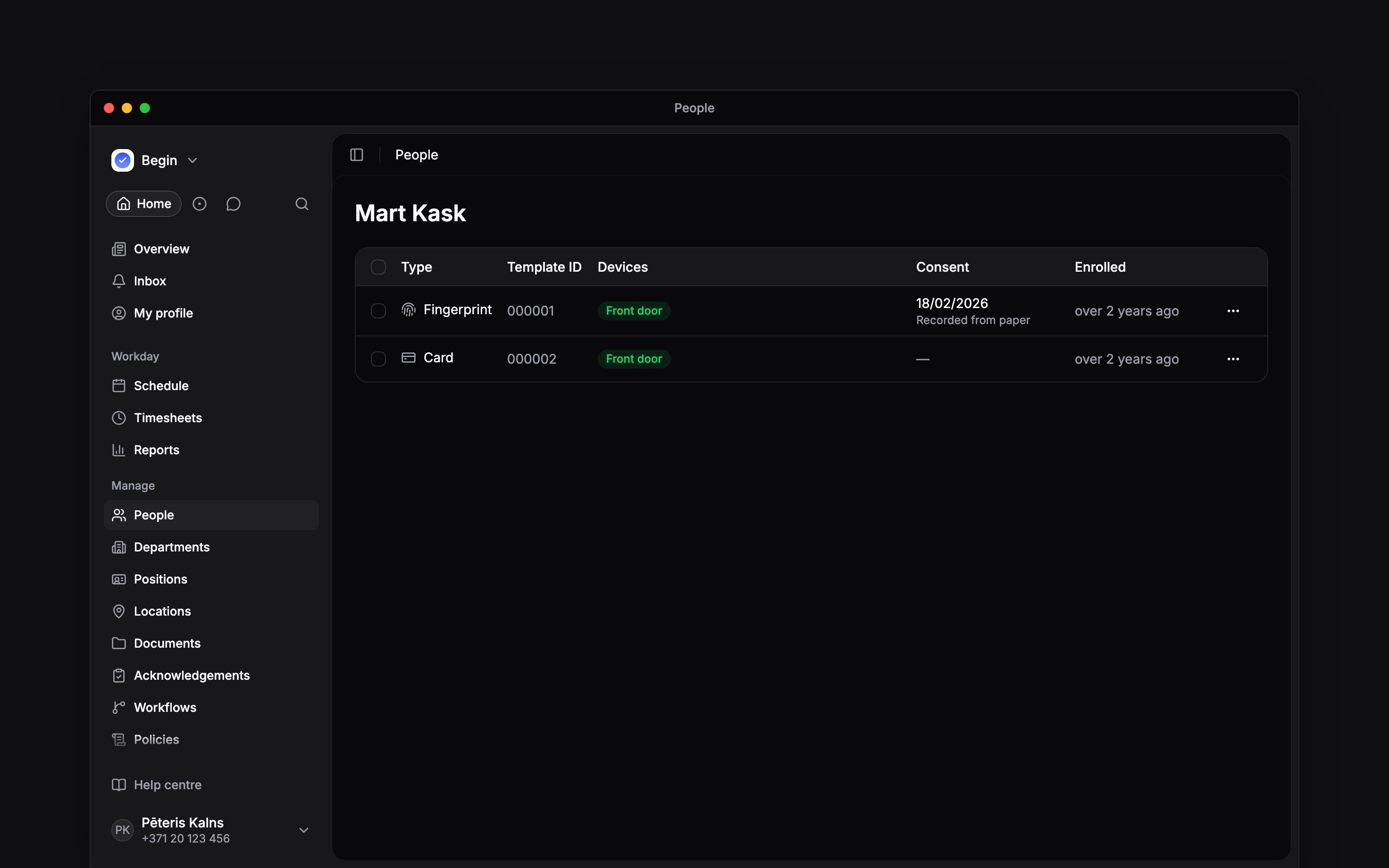Click the PK avatar

(122, 830)
